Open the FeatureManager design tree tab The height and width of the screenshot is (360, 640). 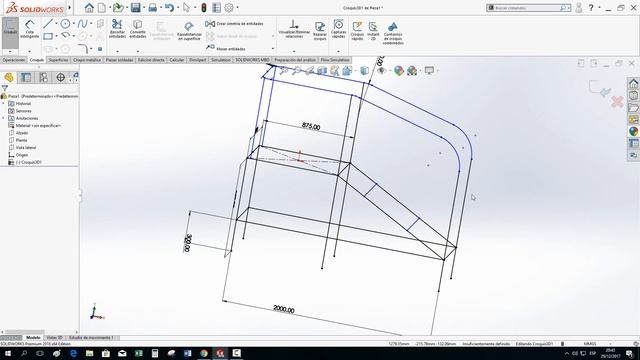(9, 77)
